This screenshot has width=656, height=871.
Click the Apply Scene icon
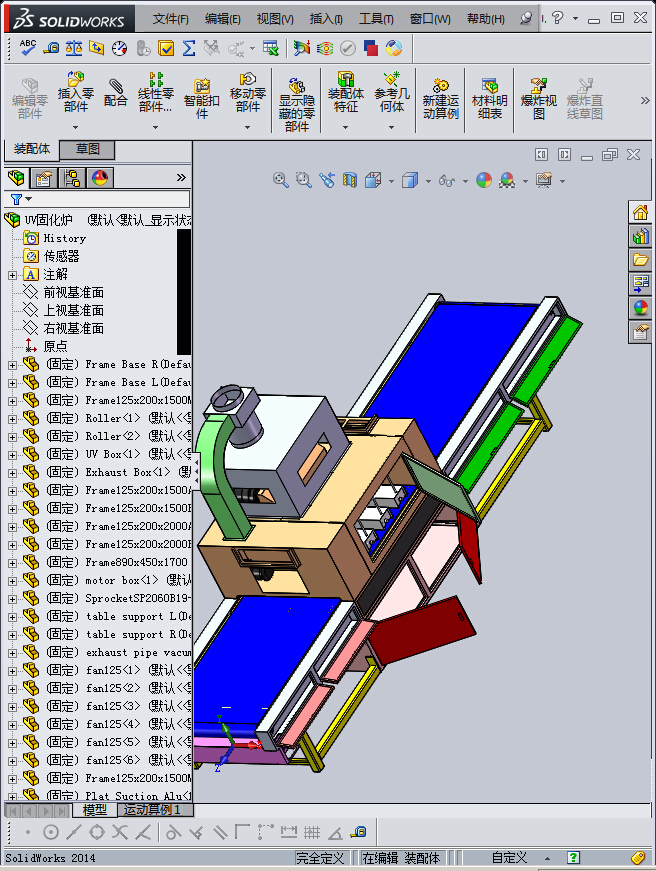[x=507, y=180]
